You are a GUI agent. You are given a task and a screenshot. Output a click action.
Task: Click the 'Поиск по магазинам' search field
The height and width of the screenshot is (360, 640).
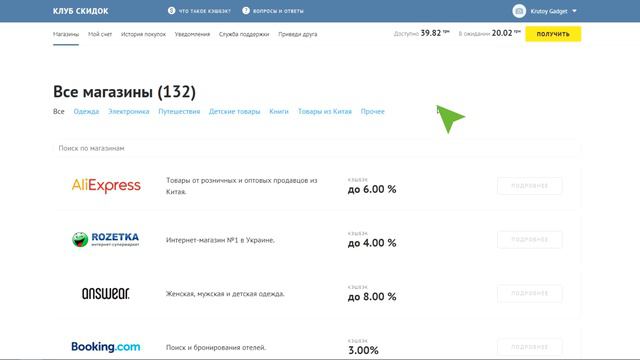coord(316,148)
